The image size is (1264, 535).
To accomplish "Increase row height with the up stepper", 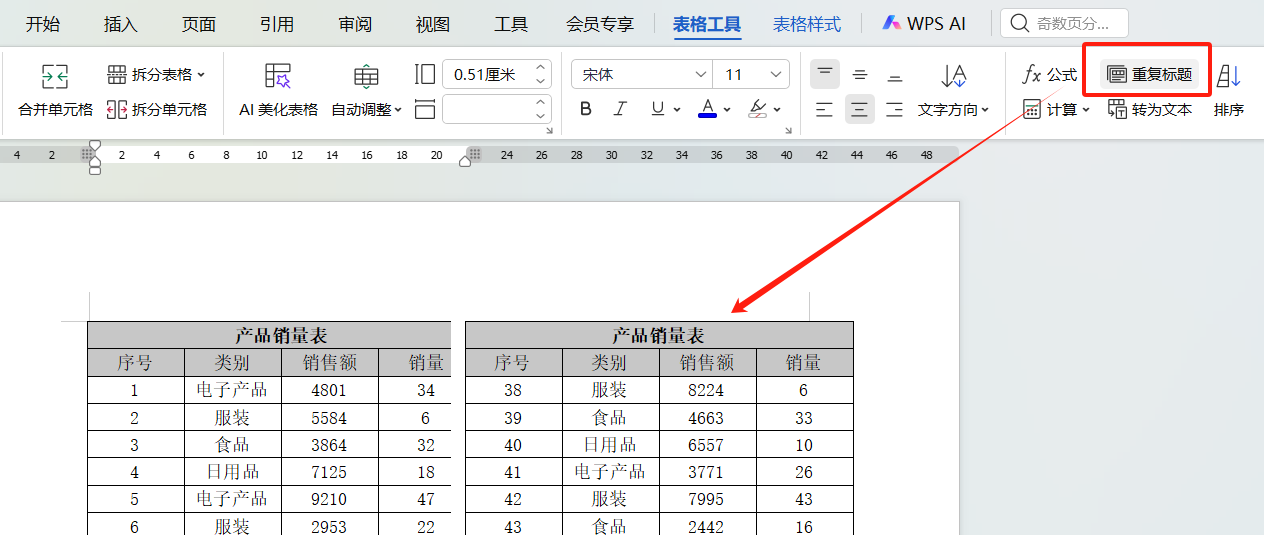I will click(x=542, y=68).
